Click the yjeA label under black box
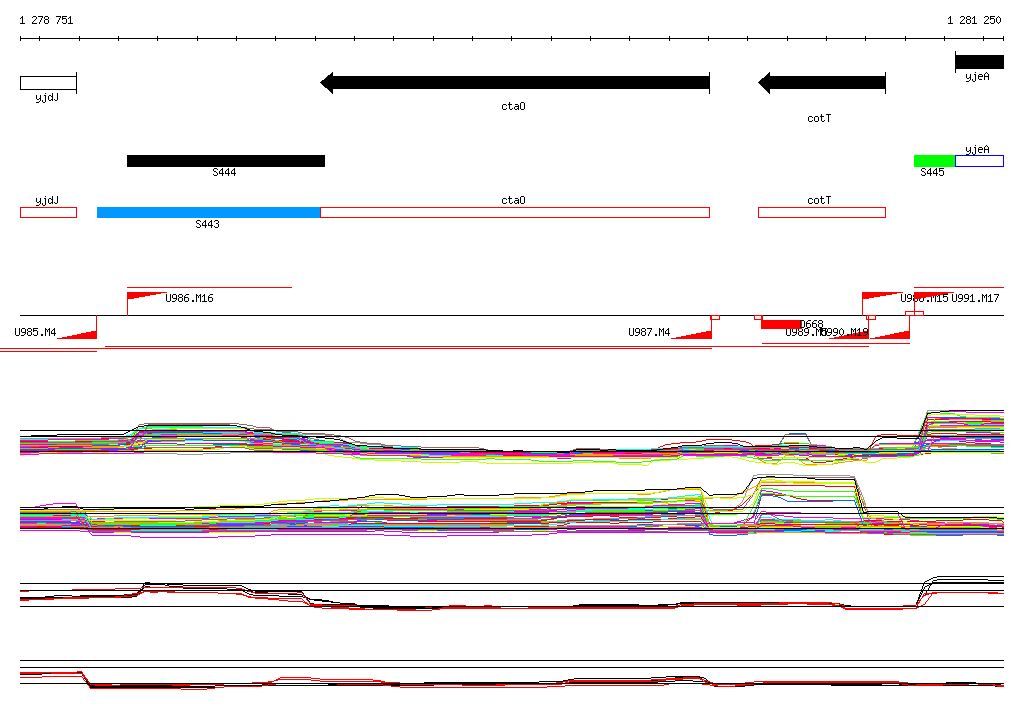This screenshot has height=714, width=1024. click(x=977, y=77)
